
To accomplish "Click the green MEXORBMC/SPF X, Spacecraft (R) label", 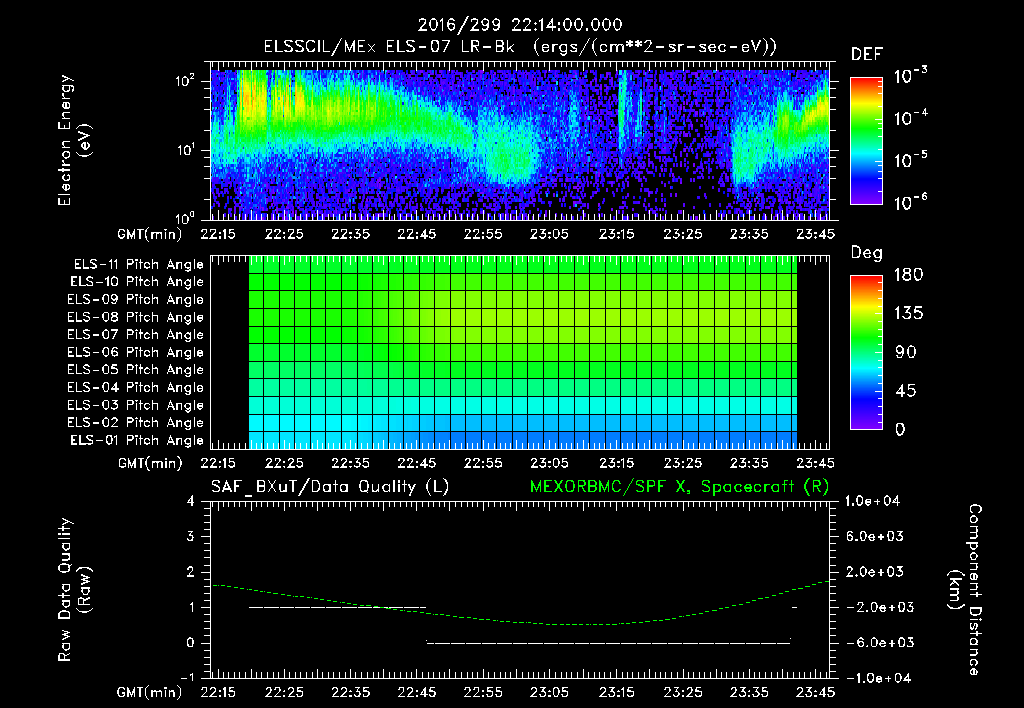I will (x=679, y=487).
